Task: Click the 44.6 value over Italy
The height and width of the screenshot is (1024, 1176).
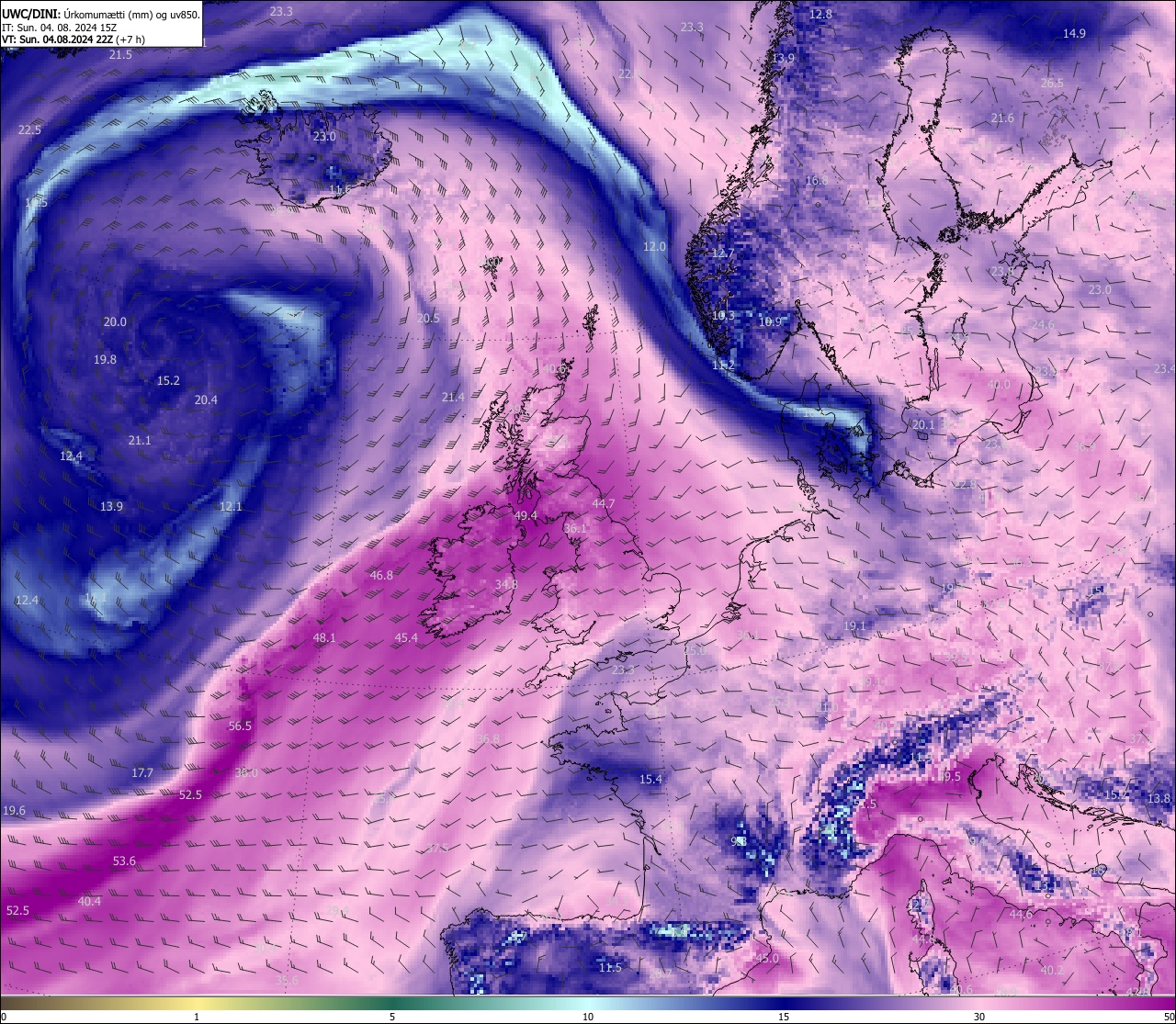Action: [x=1021, y=915]
